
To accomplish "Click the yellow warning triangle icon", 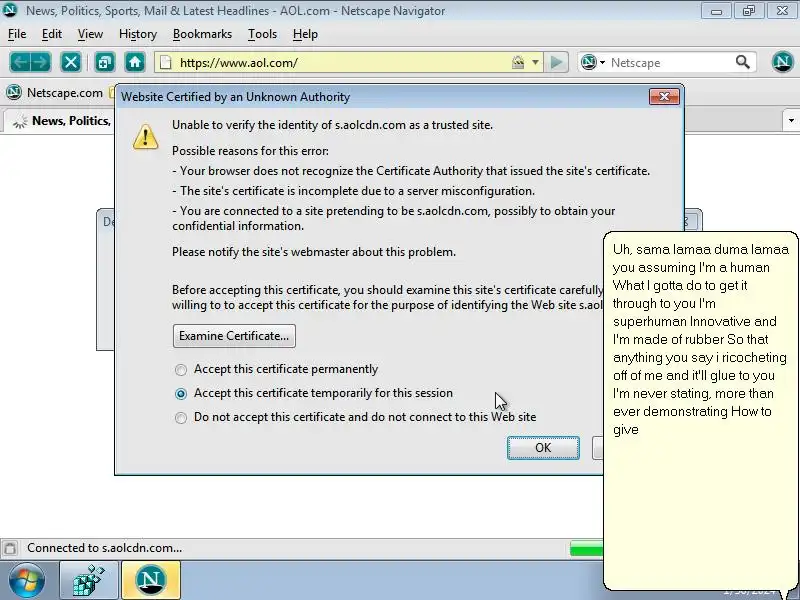I will click(x=145, y=137).
